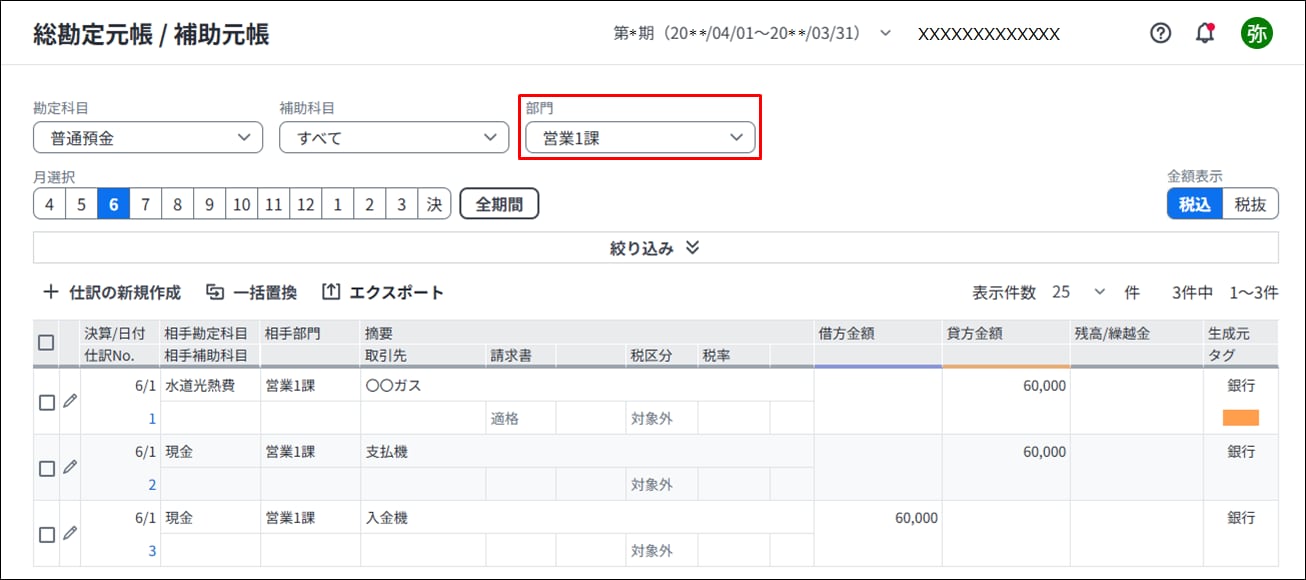Toggle the select-all header checkbox

(46, 342)
